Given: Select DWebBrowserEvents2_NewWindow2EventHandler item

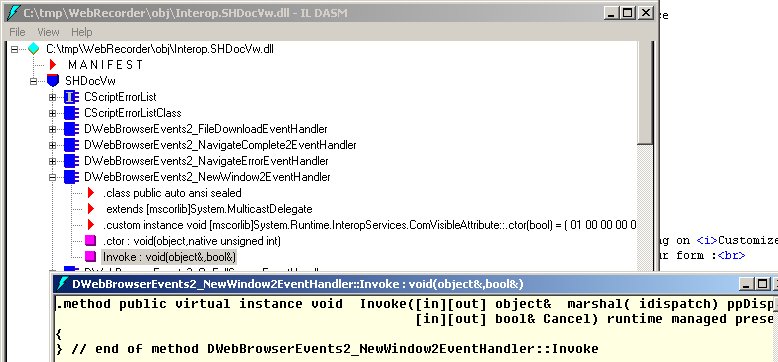Looking at the screenshot, I should point(207,177).
